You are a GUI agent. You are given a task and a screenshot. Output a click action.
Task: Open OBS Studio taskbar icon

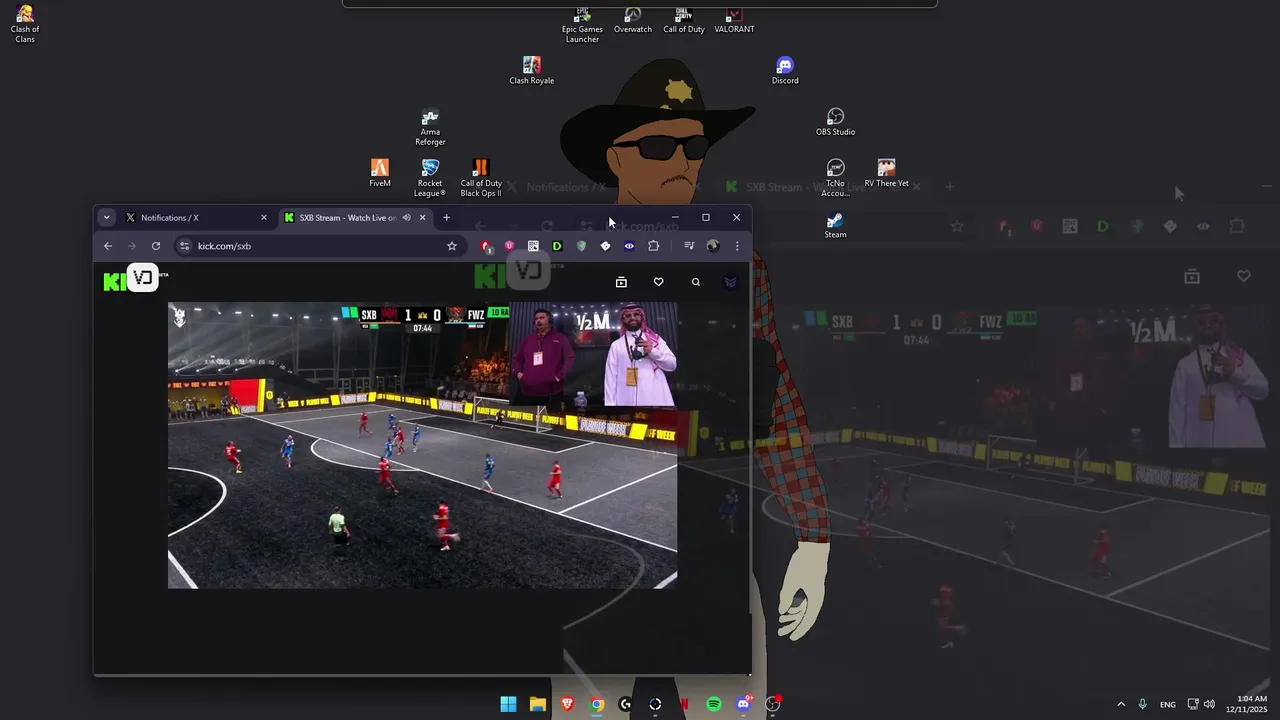tap(773, 704)
